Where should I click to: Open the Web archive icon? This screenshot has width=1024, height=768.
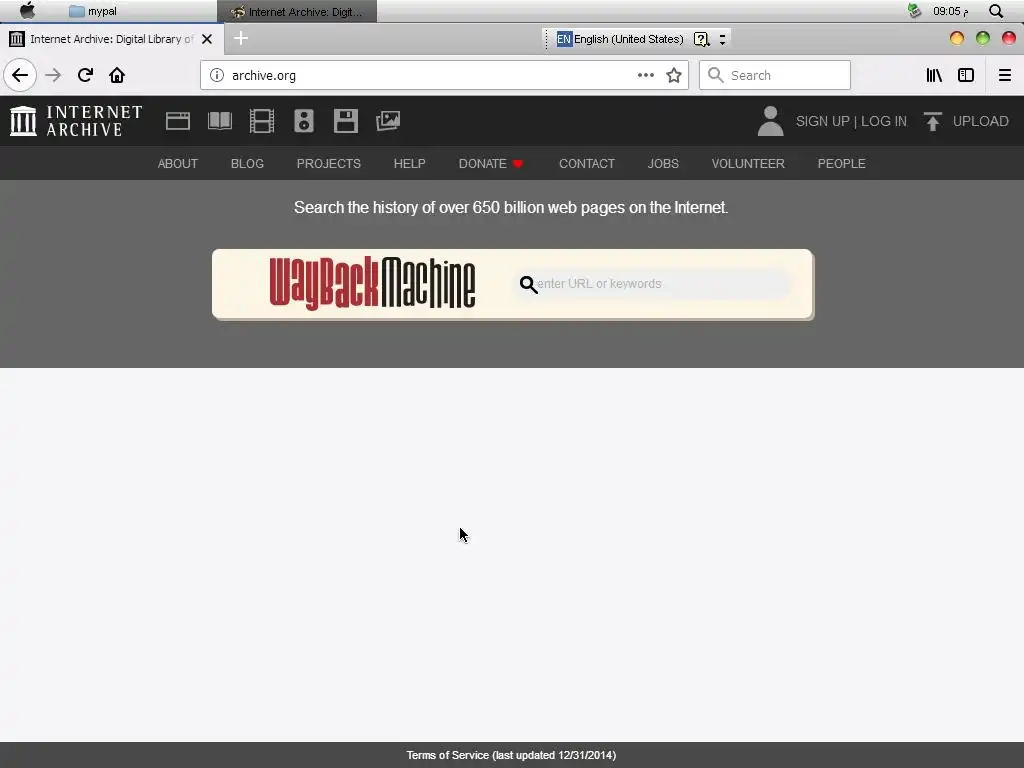tap(178, 121)
